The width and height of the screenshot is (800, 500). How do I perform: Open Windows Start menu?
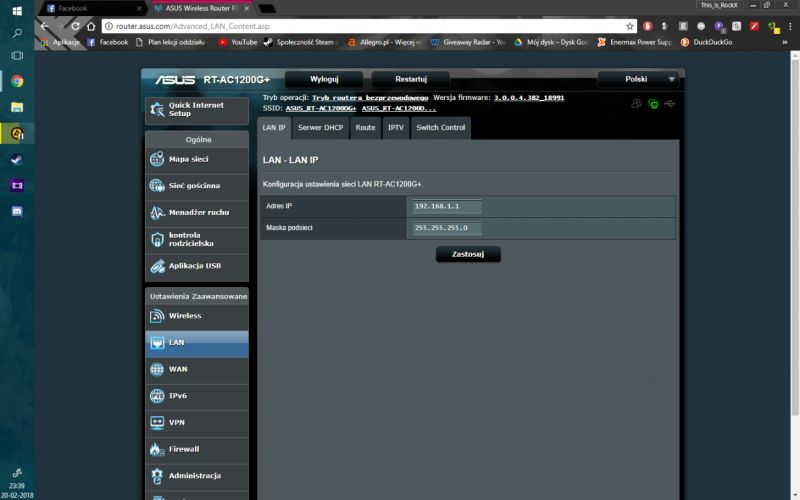(17, 11)
